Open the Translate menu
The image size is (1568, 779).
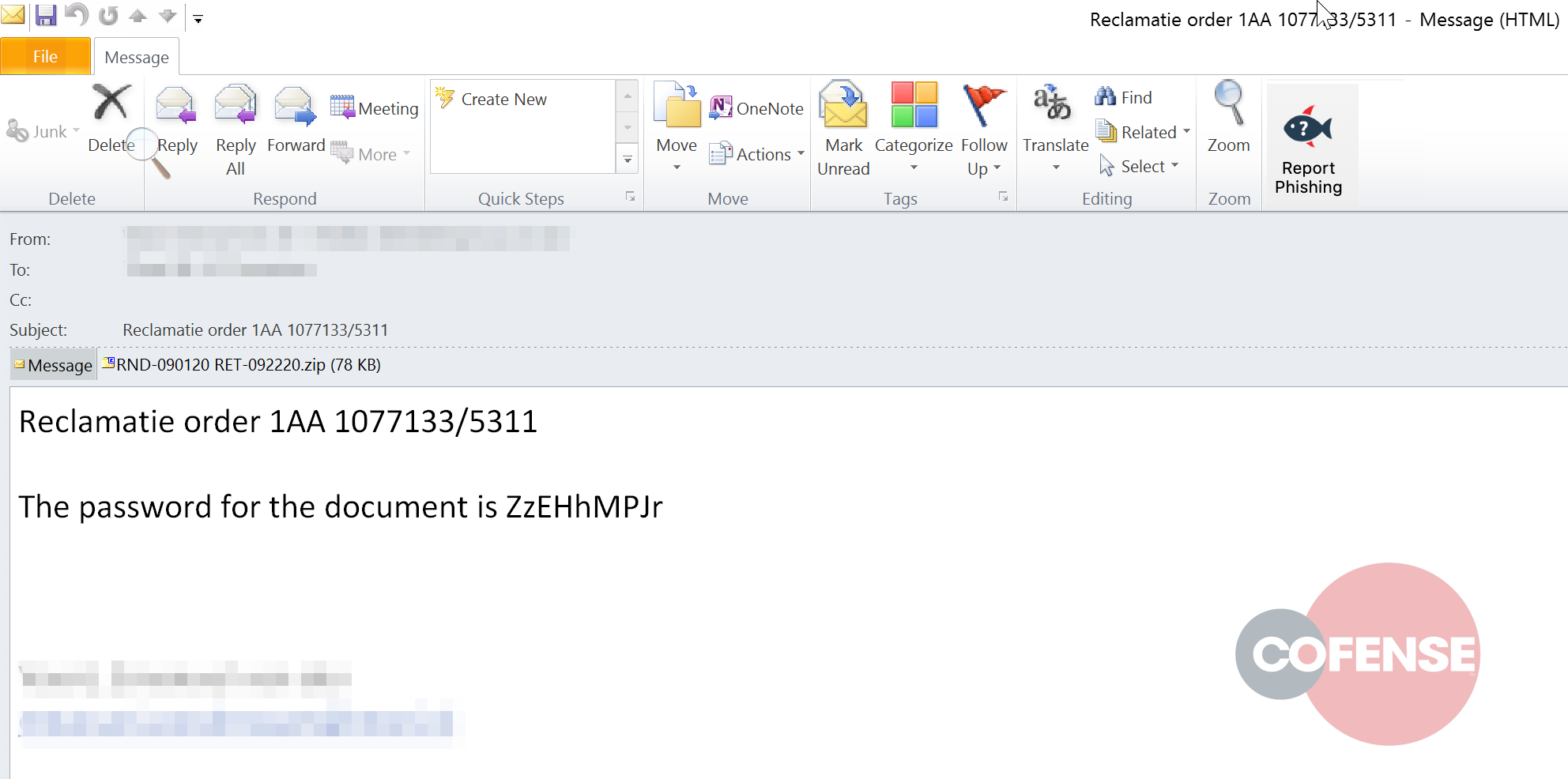coord(1055,128)
